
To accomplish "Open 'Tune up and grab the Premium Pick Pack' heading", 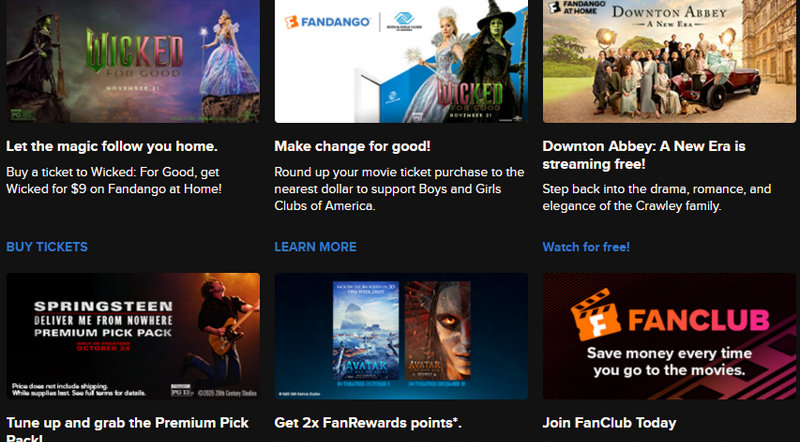I will (128, 429).
